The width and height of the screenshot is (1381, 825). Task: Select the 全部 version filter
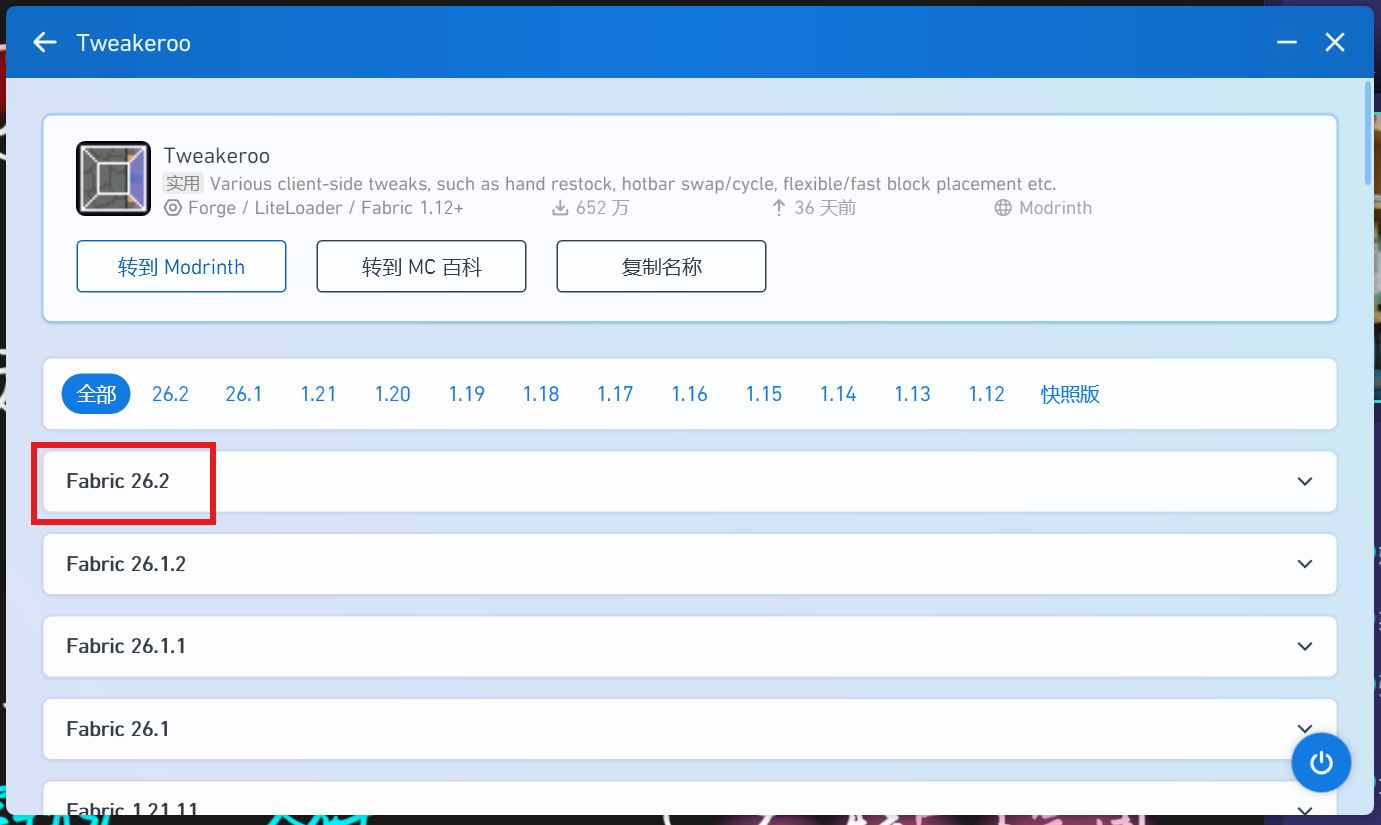coord(96,394)
